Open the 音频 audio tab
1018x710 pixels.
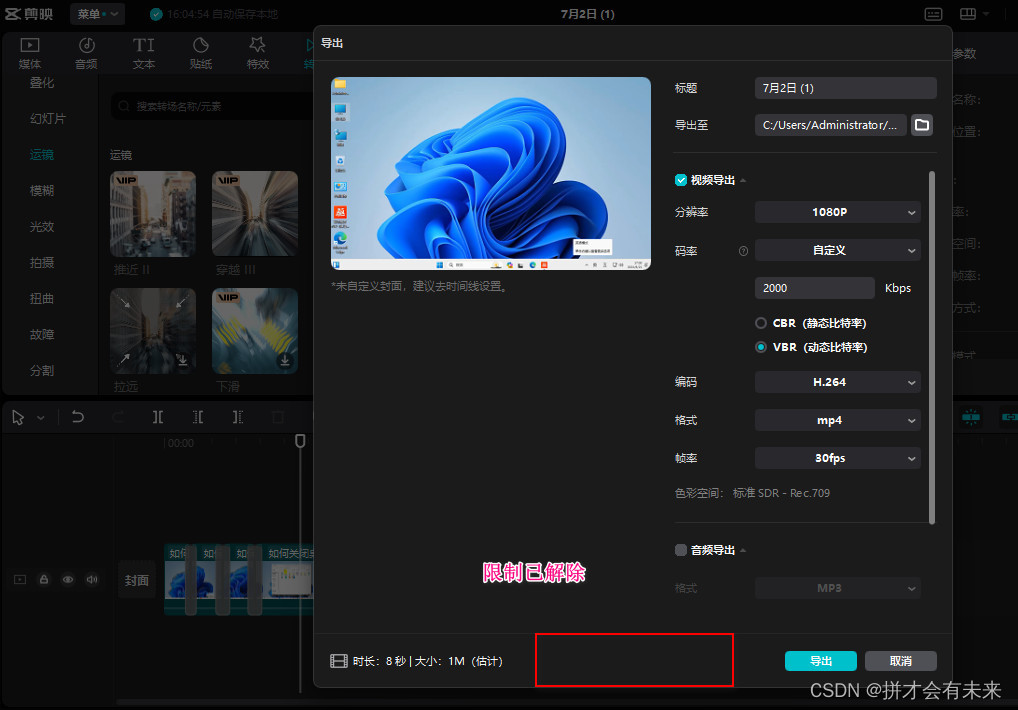click(86, 53)
